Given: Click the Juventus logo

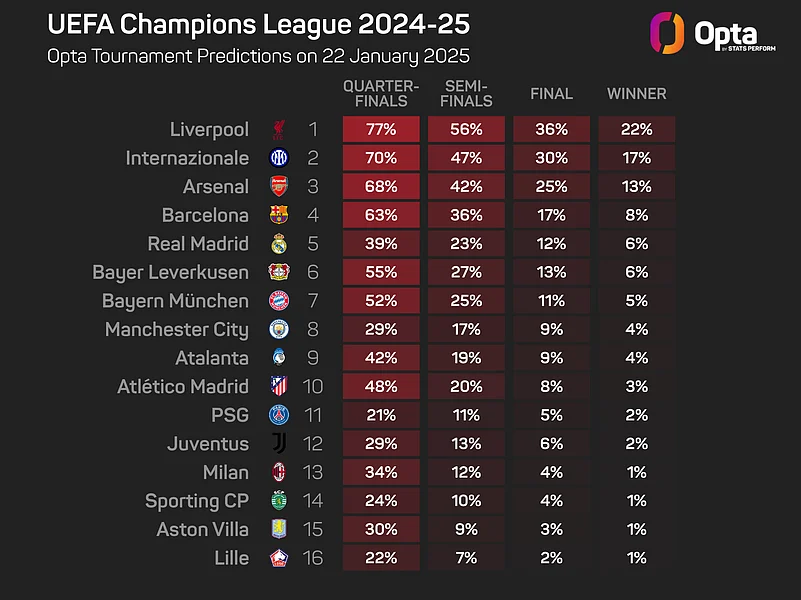Looking at the screenshot, I should 278,443.
